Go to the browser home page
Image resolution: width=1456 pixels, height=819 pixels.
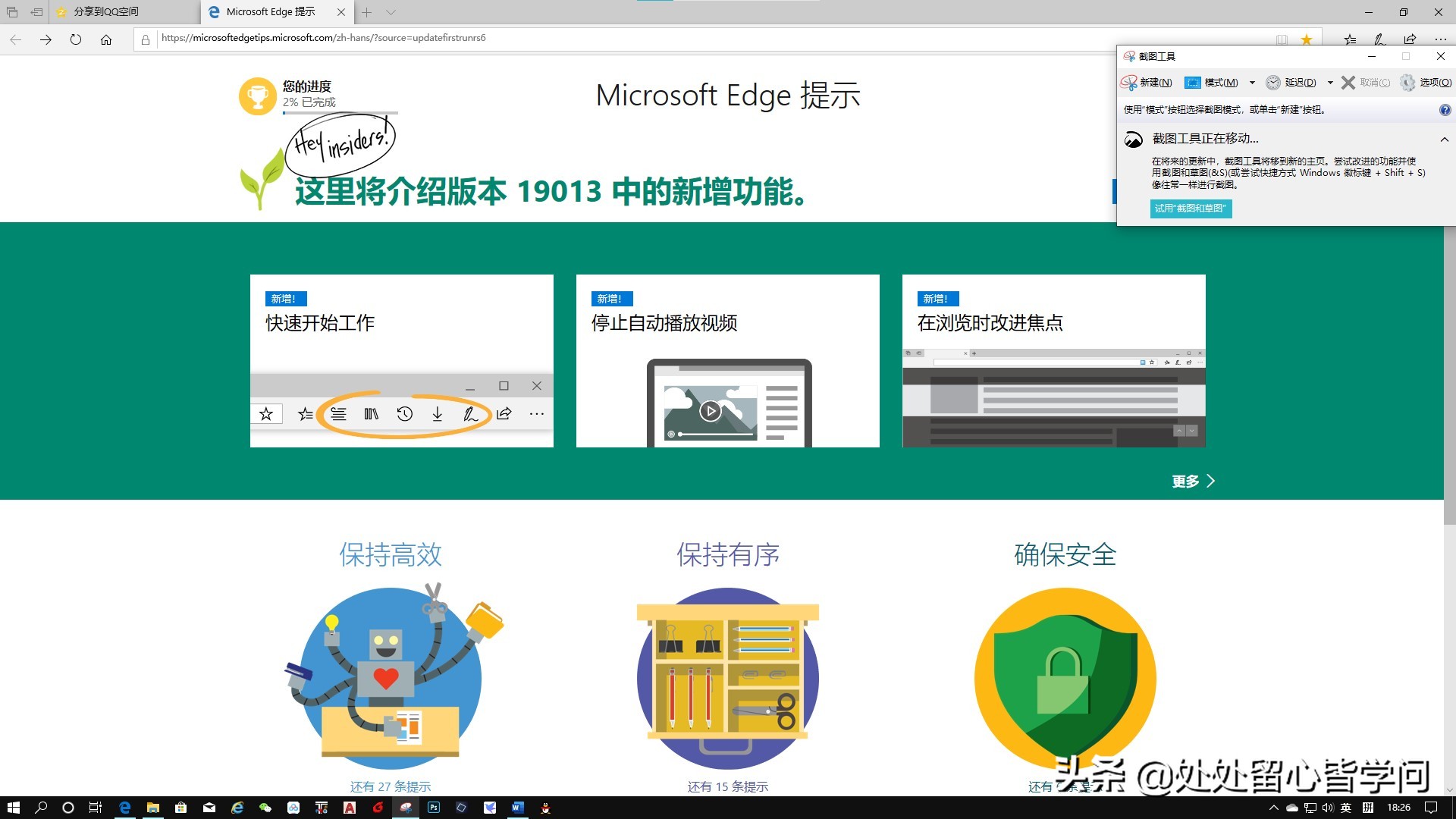(x=106, y=39)
